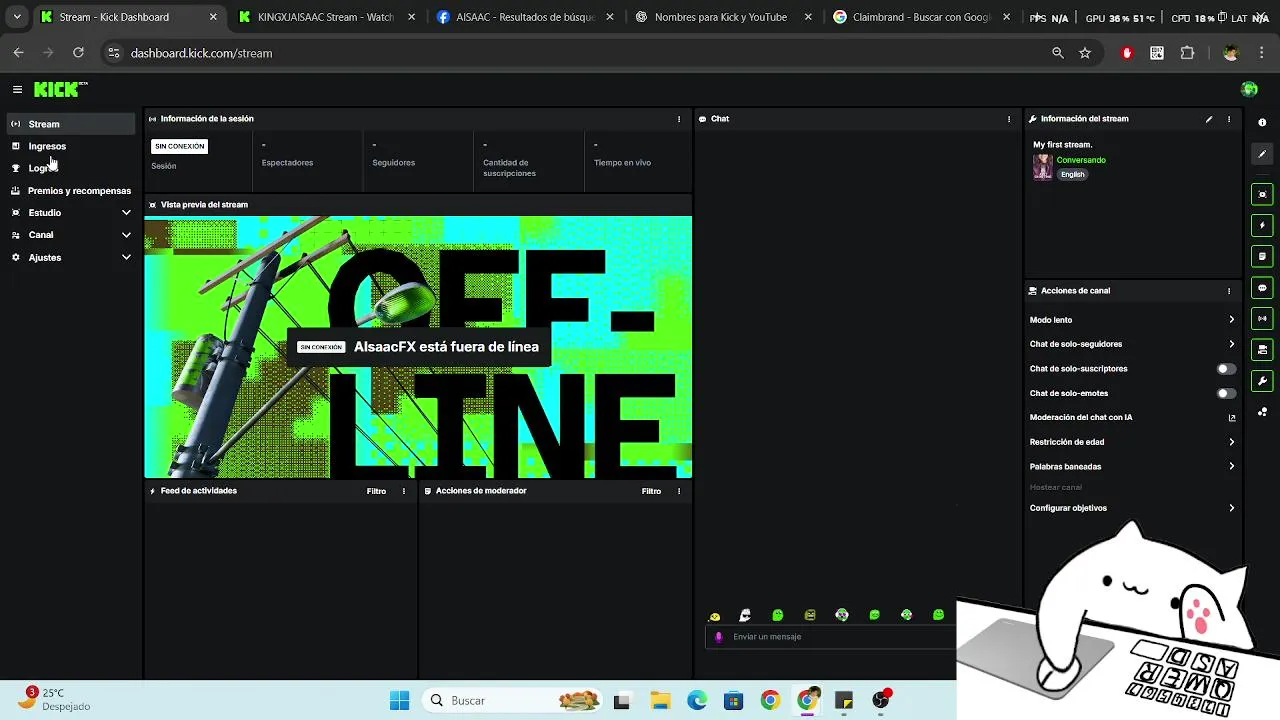This screenshot has width=1280, height=720.
Task: Open the Acciones de moderador three-dot menu
Action: pyautogui.click(x=679, y=491)
